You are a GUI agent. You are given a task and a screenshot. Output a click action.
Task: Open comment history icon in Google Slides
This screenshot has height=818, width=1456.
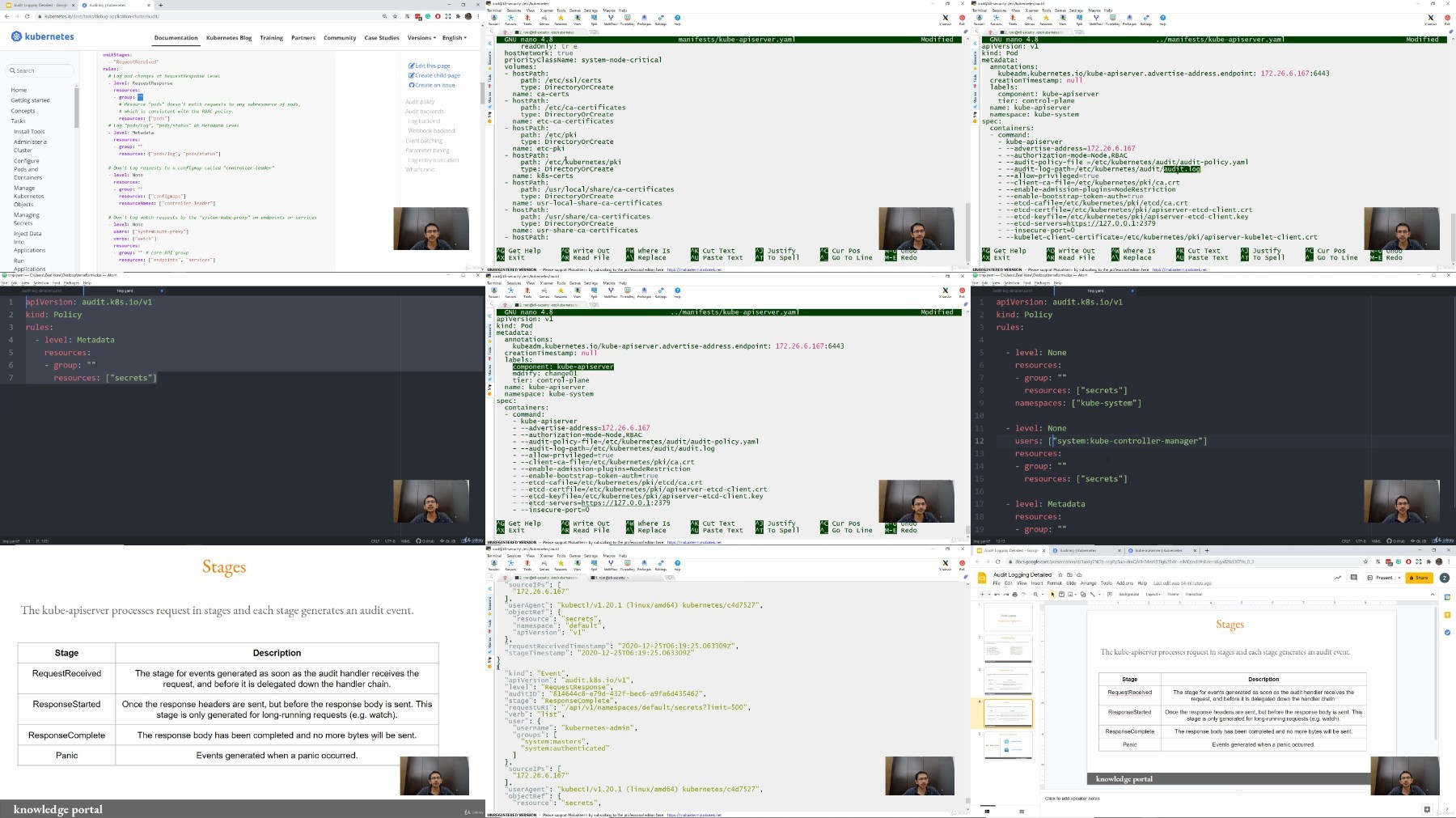pos(1353,578)
